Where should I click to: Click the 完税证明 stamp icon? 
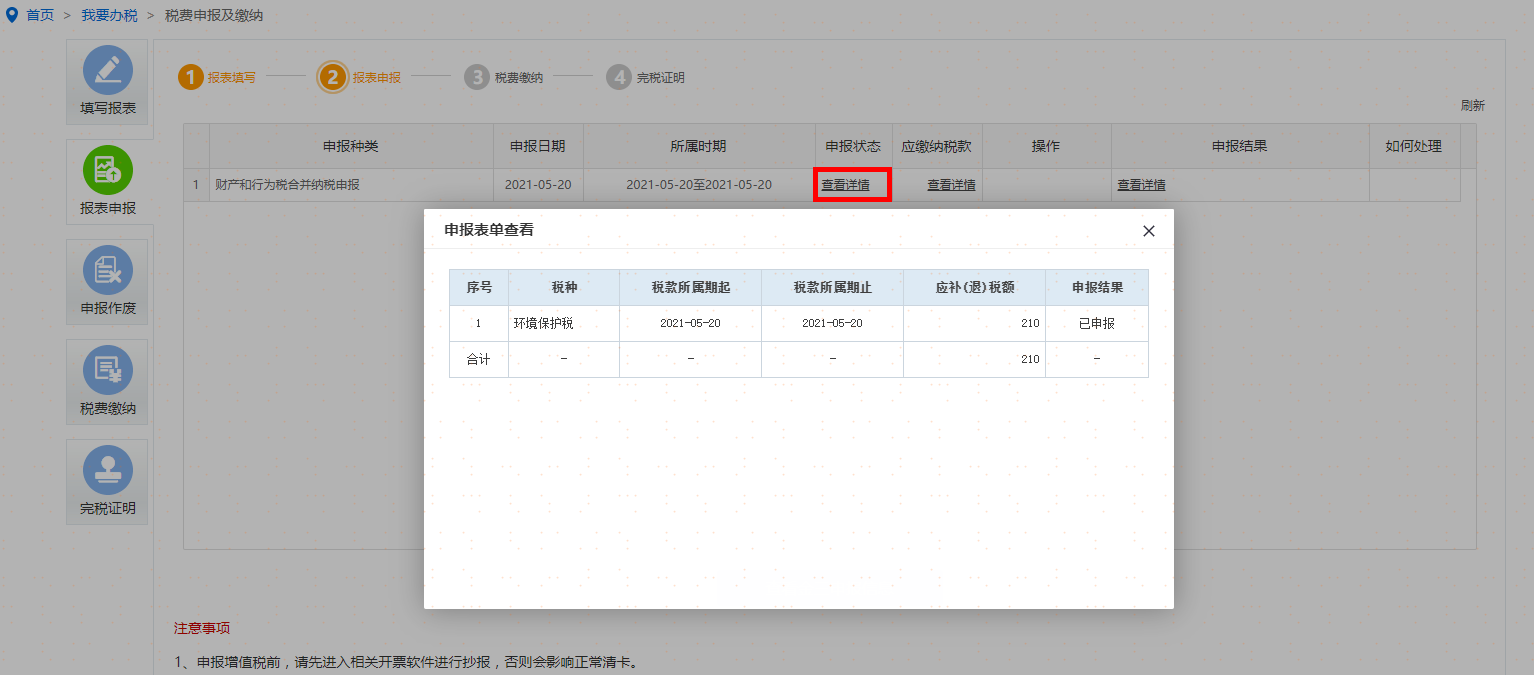click(x=108, y=470)
